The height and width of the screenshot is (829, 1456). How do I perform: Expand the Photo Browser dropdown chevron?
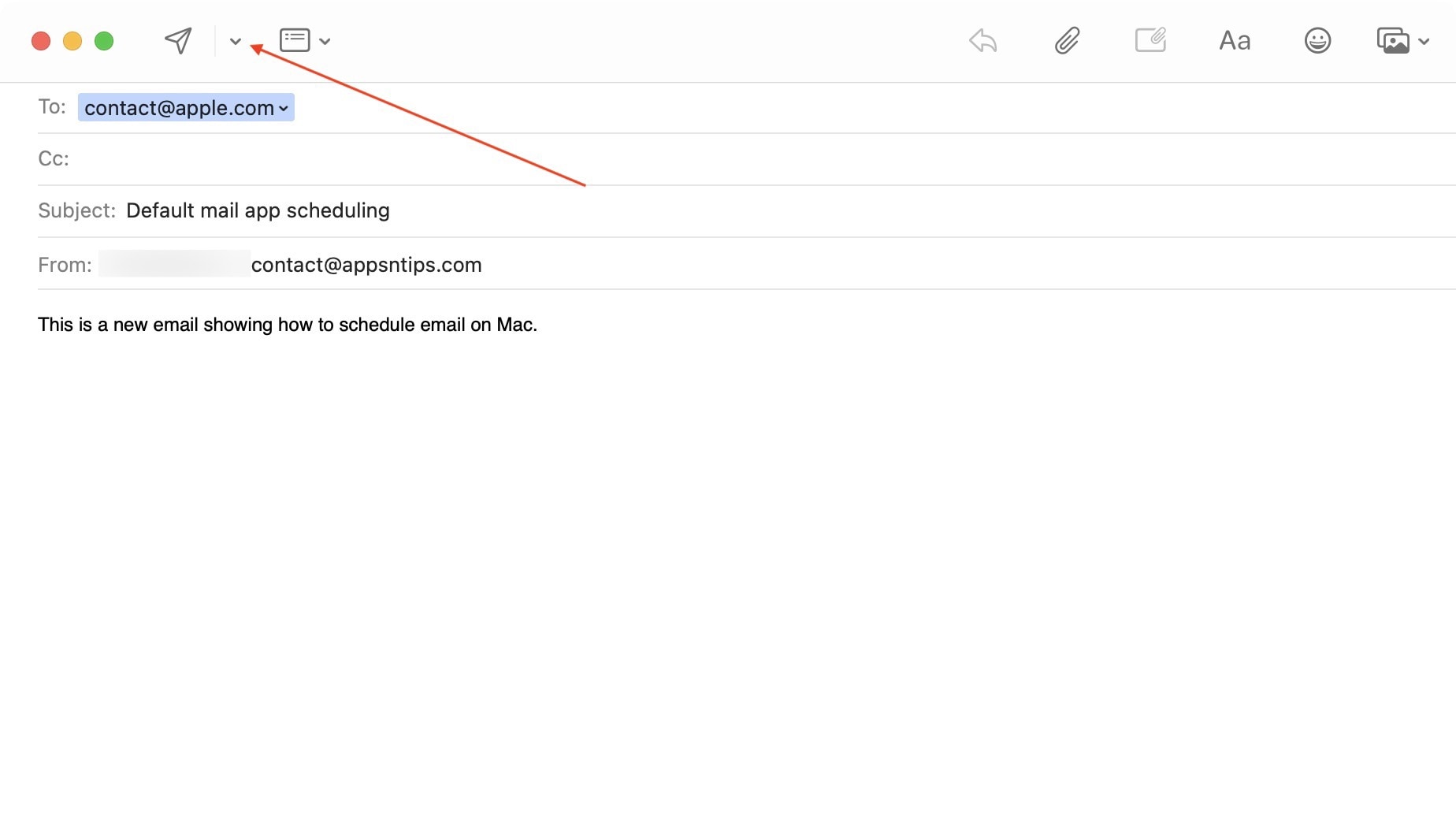coord(1424,42)
